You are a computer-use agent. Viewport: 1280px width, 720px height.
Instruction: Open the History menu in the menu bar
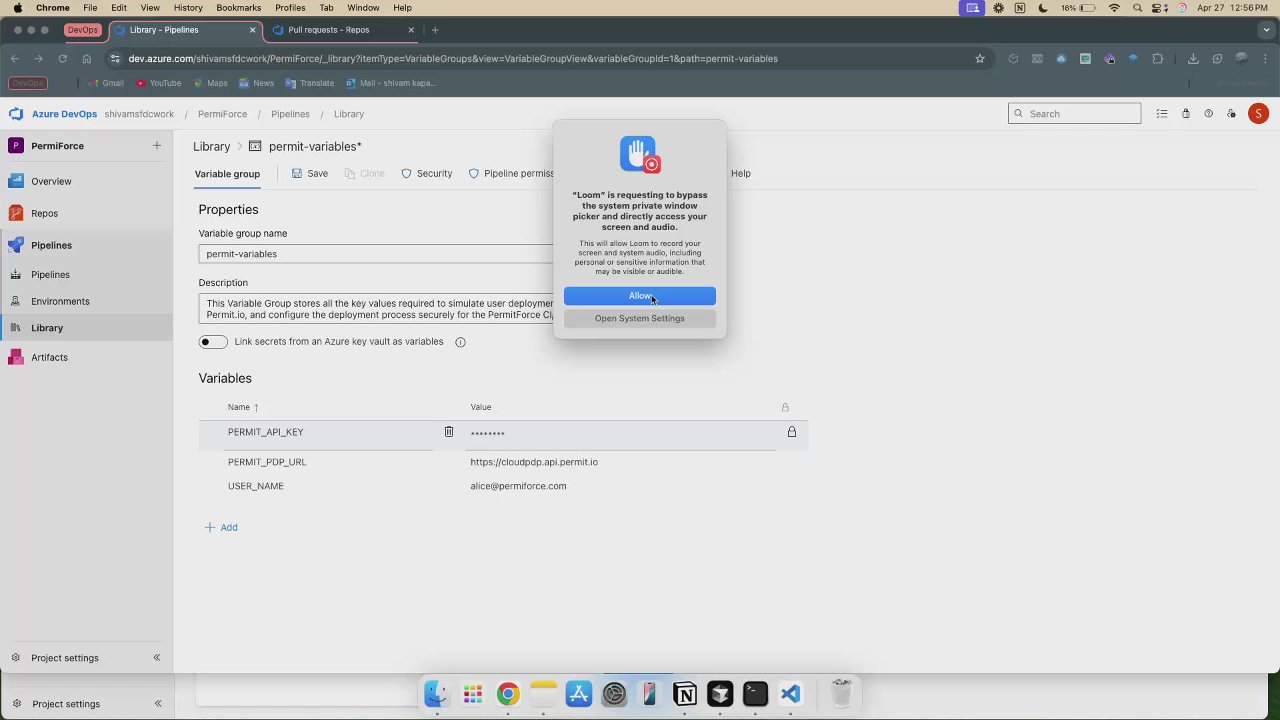tap(188, 8)
